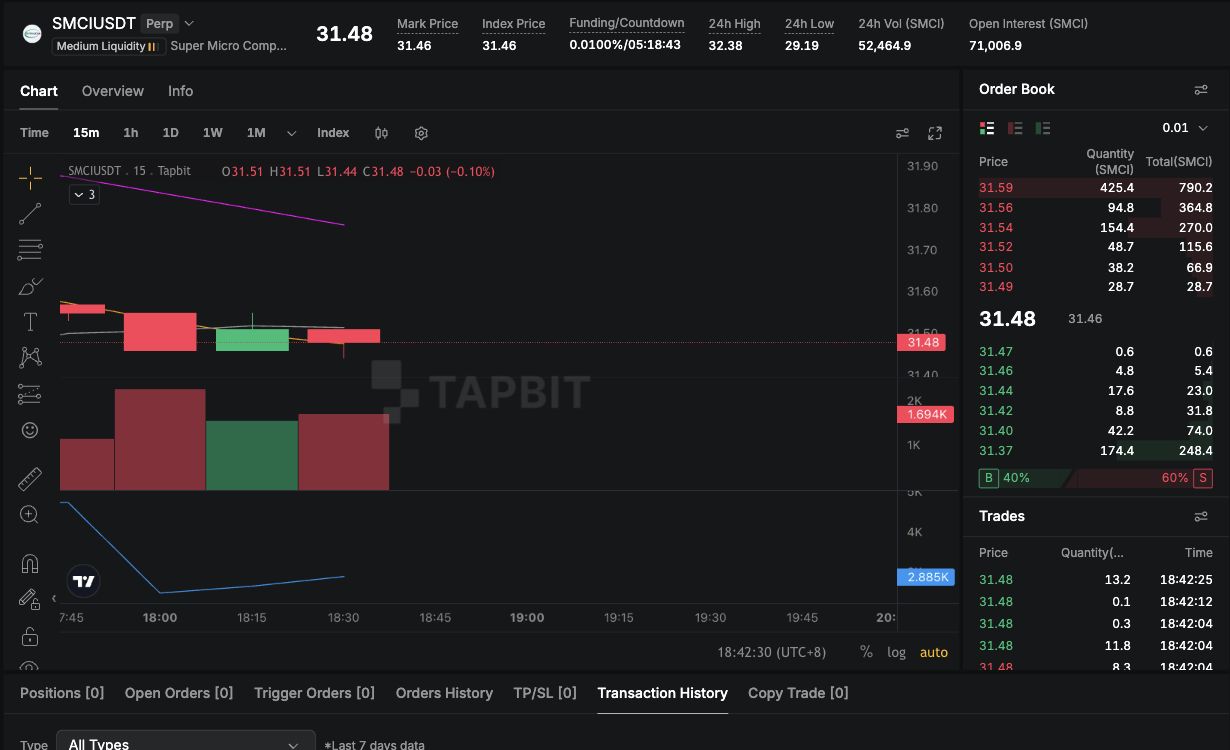Toggle log scale on chart
This screenshot has width=1230, height=750.
[896, 652]
